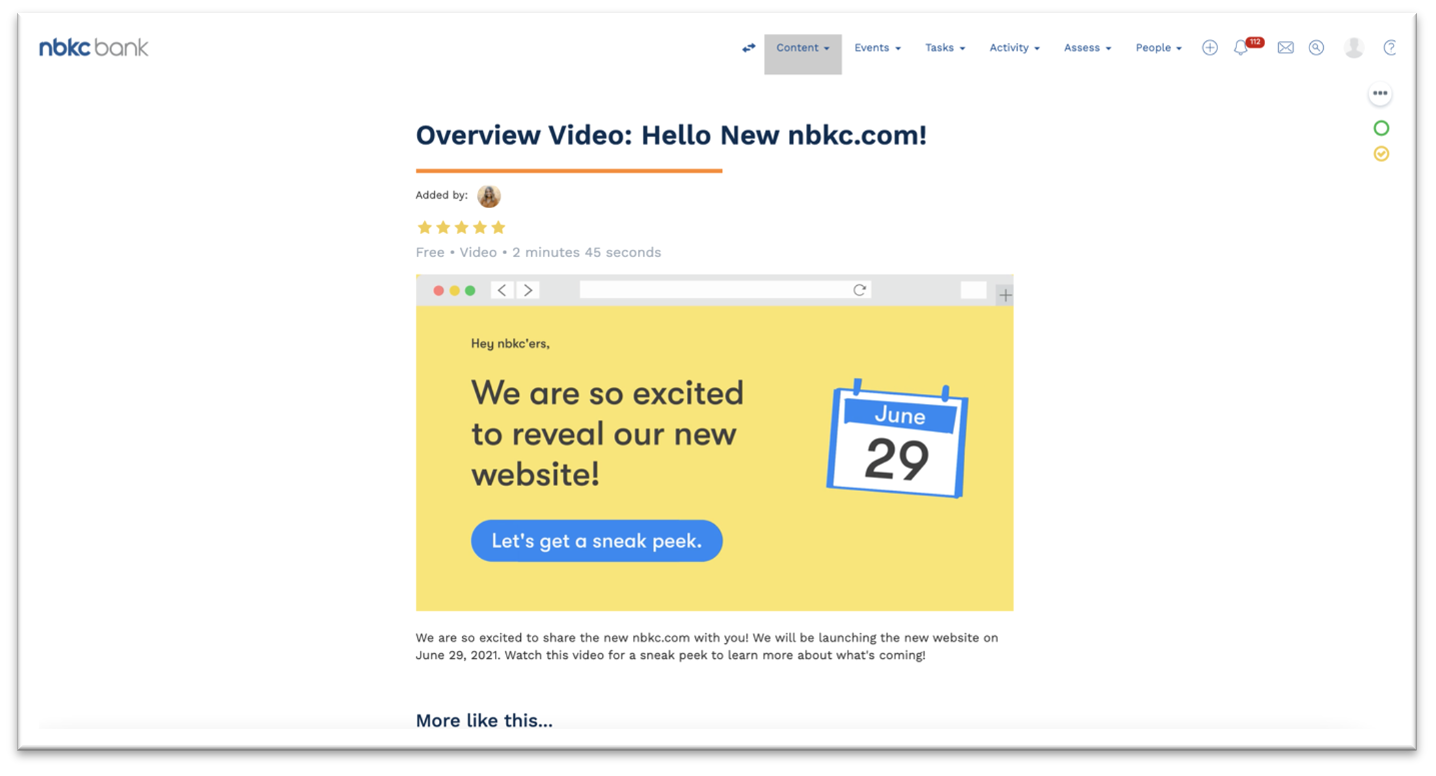
Task: Click the June 29 calendar graphic
Action: [897, 437]
